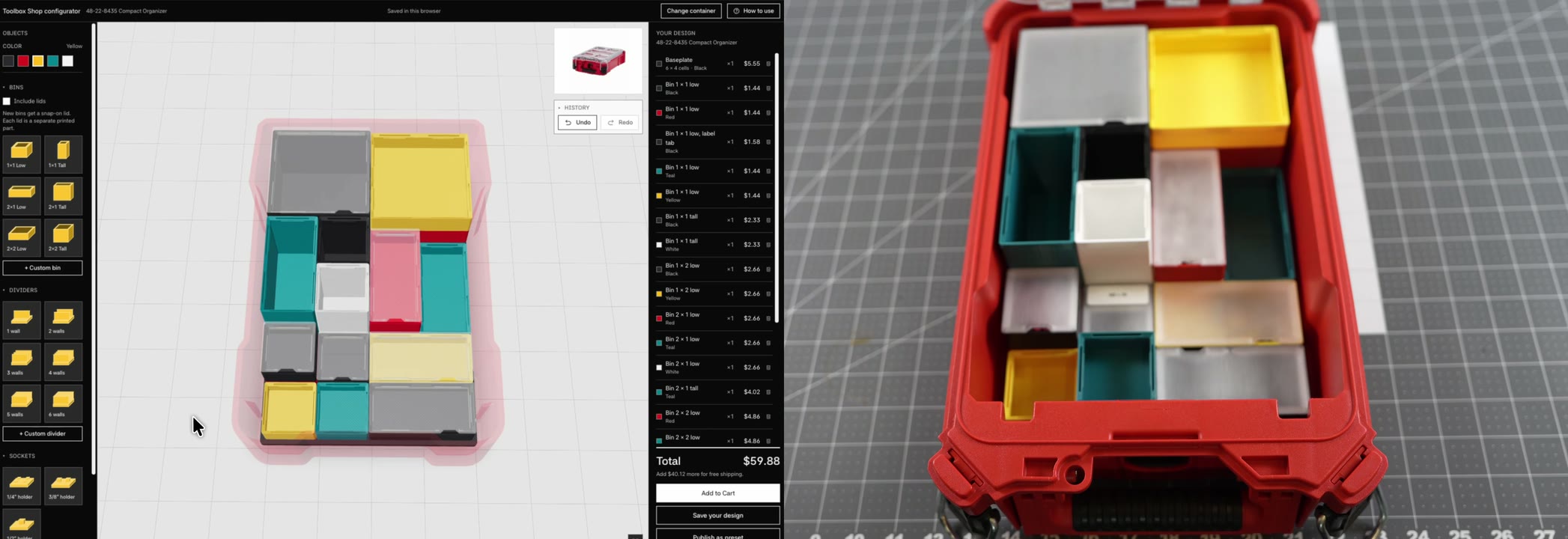Select the 5 walls divider
1568x539 pixels.
coord(22,404)
